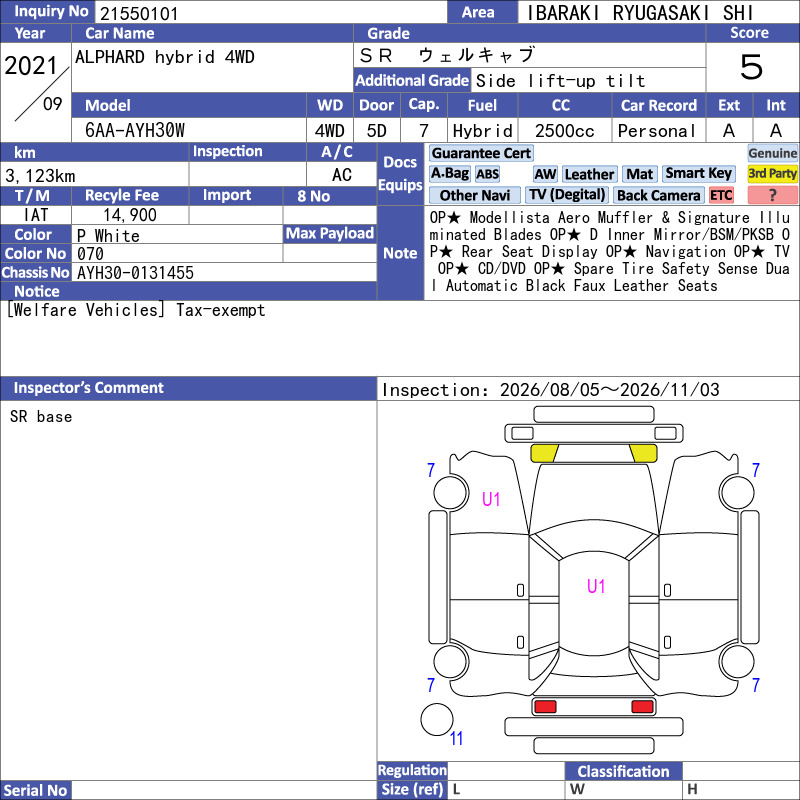800x800 pixels.
Task: Click the right yellow headlight on diagram
Action: point(643,453)
